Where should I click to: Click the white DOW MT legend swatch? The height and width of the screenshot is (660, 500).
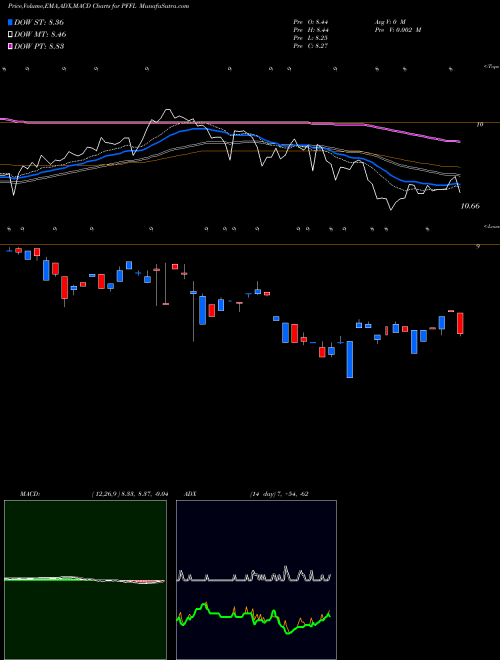tap(11, 35)
